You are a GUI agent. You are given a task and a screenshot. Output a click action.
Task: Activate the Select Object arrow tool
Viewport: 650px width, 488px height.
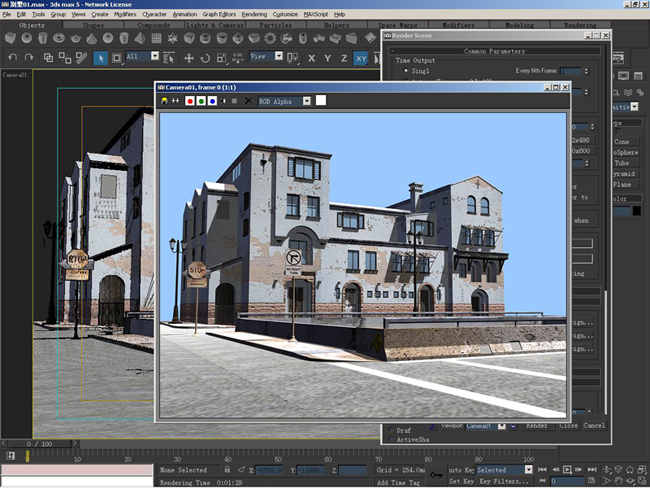coord(100,58)
